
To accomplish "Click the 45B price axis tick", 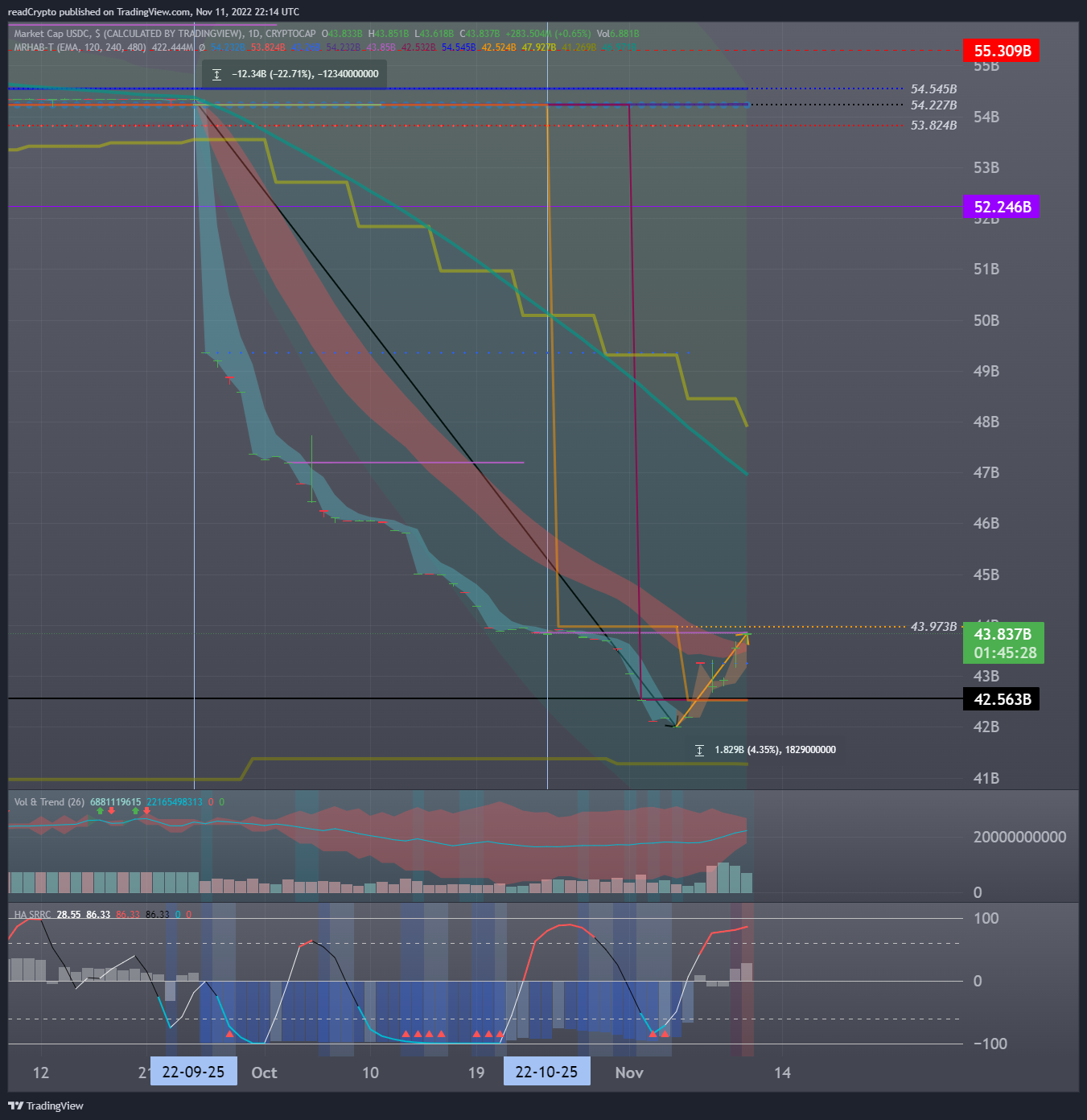I will tap(986, 574).
